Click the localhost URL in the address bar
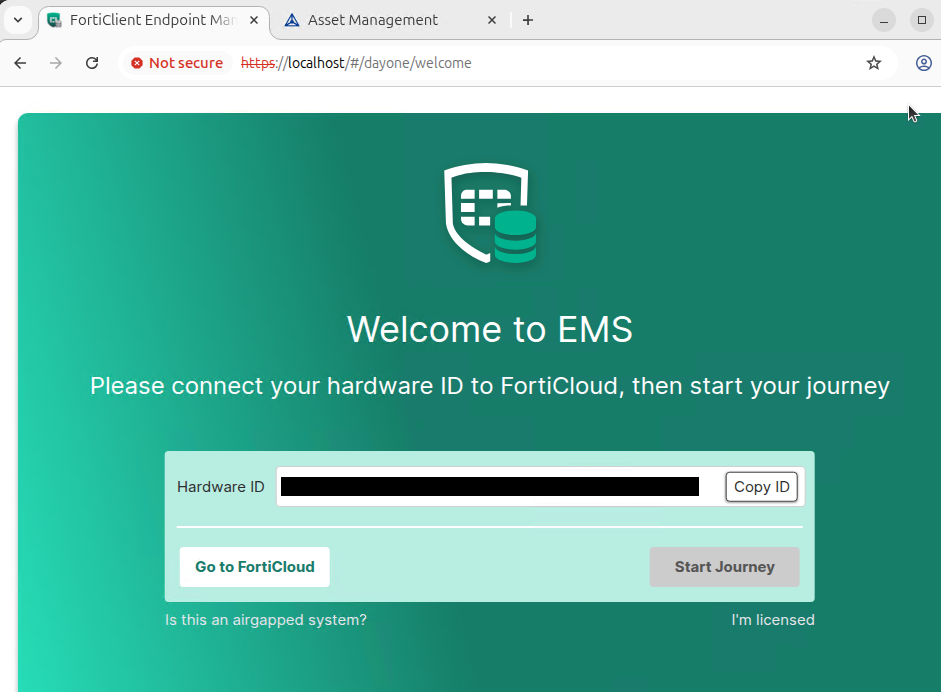This screenshot has width=941, height=692. [x=356, y=63]
